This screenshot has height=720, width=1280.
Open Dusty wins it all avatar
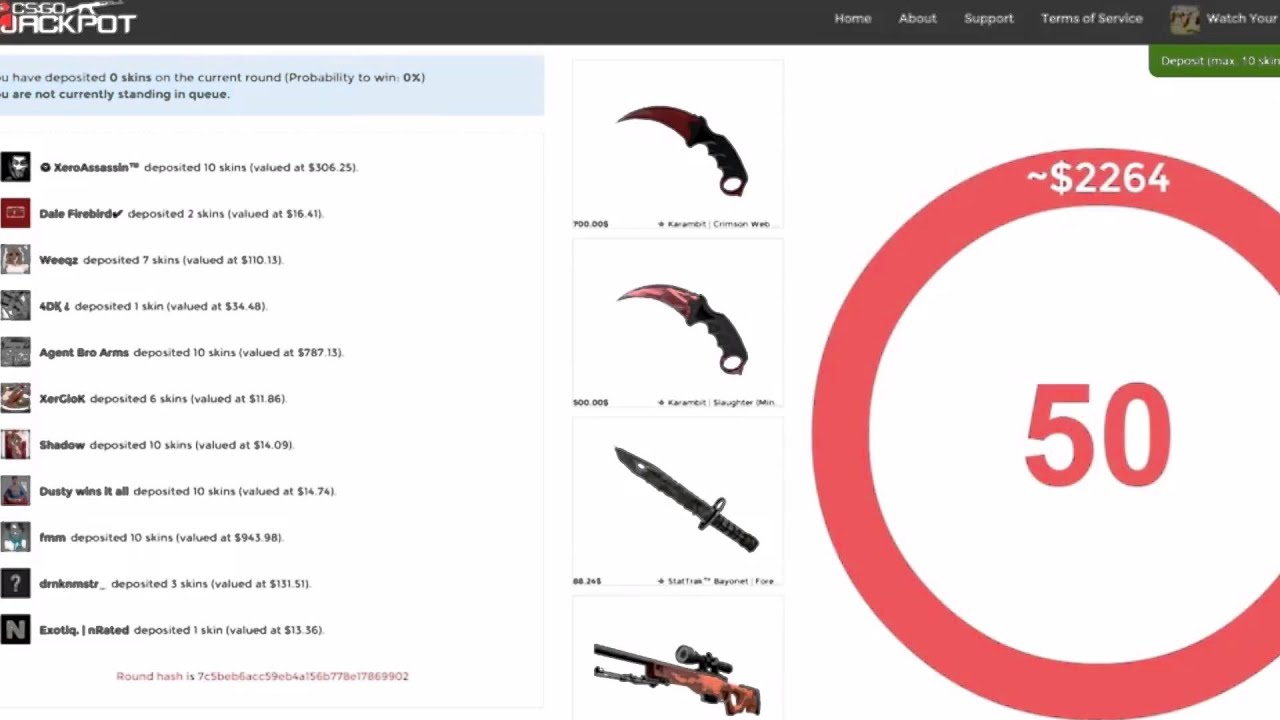(15, 491)
